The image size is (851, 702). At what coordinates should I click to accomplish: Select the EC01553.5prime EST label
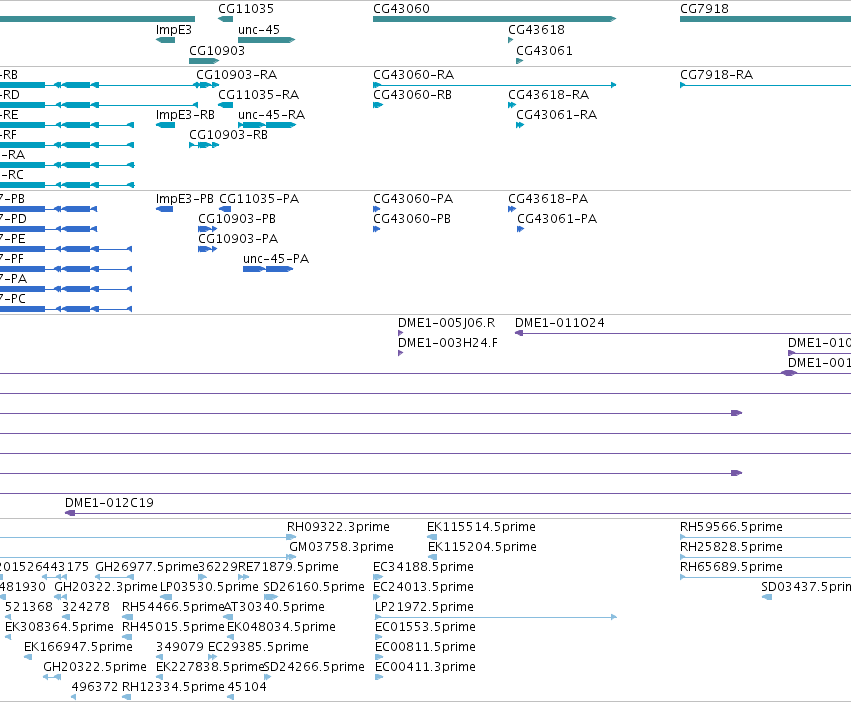(426, 627)
